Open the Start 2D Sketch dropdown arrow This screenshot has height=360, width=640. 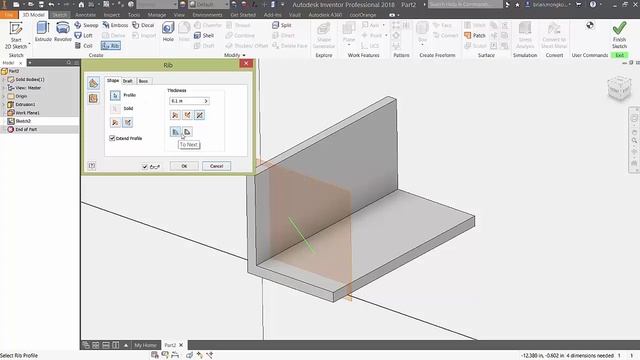[x=29, y=44]
